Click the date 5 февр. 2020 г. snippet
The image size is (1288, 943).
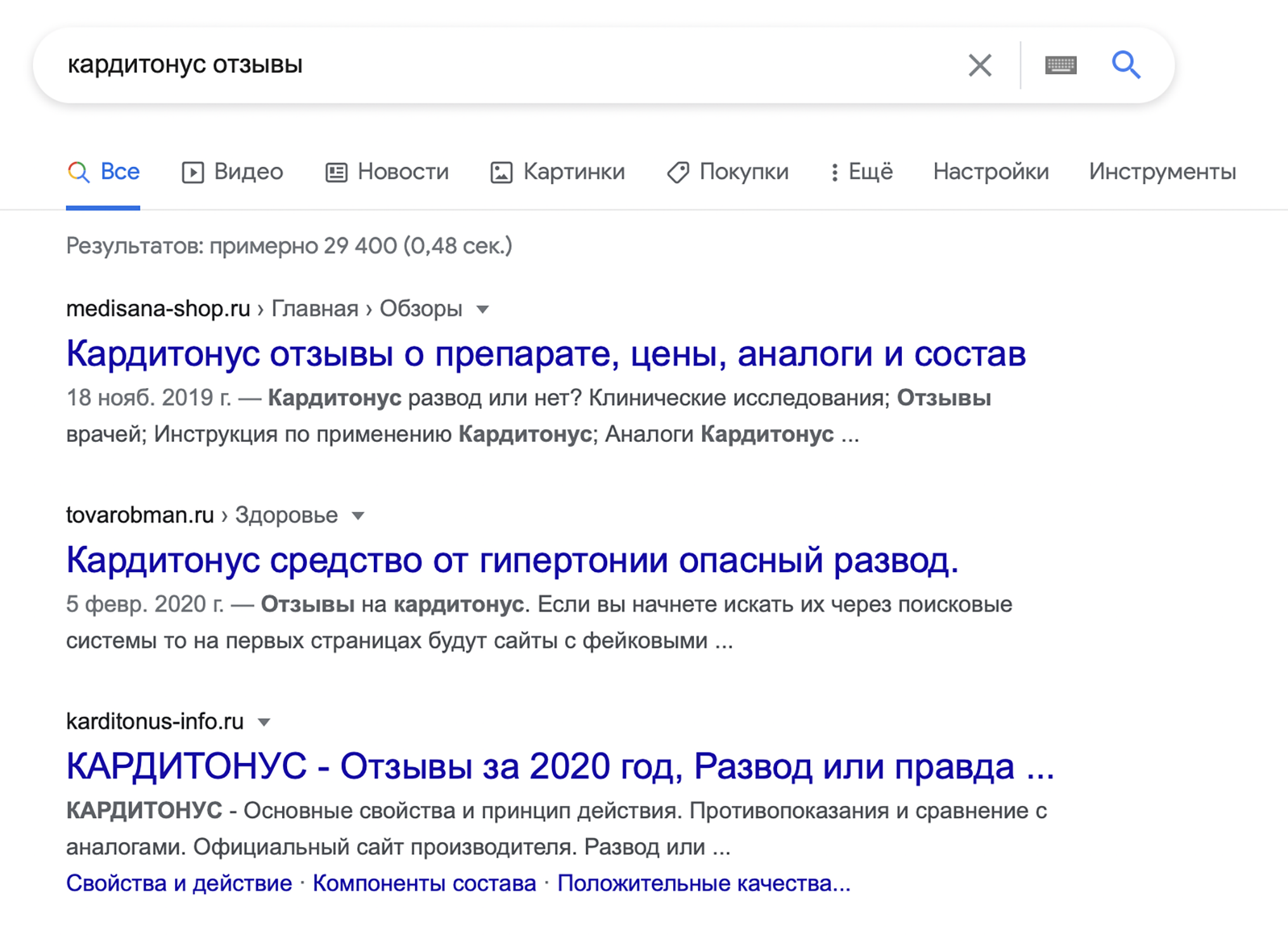[x=145, y=604]
